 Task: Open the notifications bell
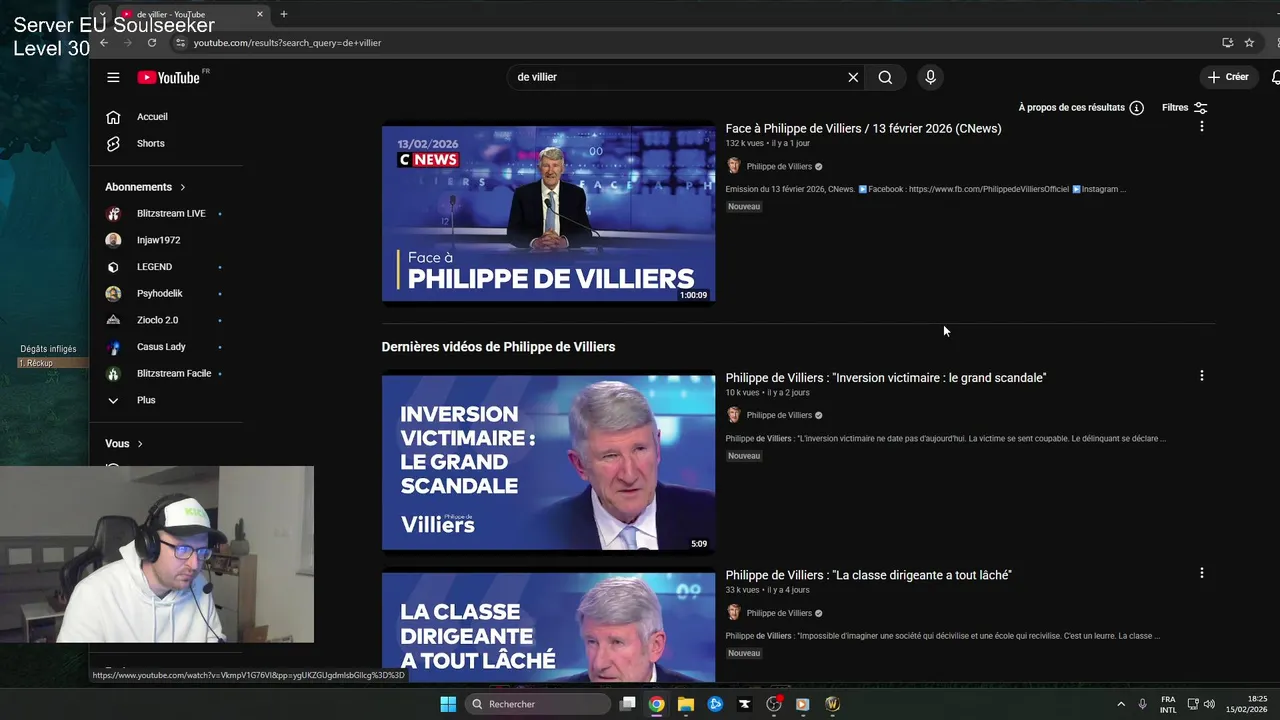point(1275,77)
